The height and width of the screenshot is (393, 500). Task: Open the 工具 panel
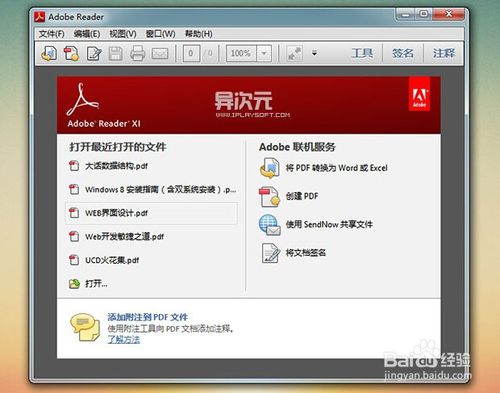coord(362,53)
